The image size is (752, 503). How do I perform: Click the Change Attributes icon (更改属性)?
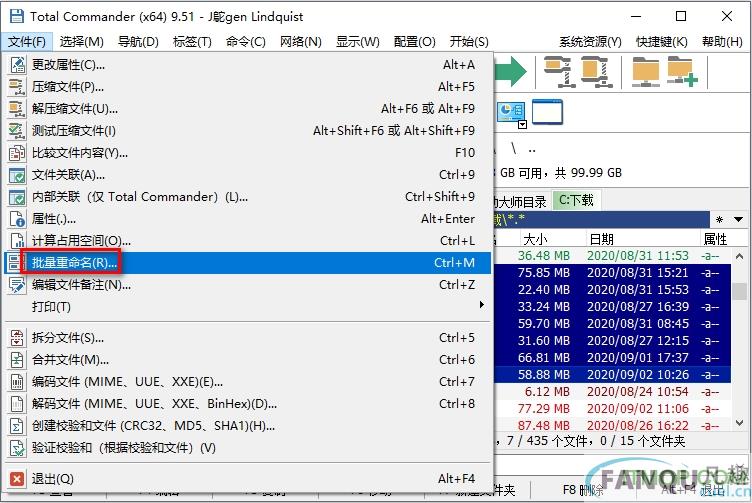17,65
